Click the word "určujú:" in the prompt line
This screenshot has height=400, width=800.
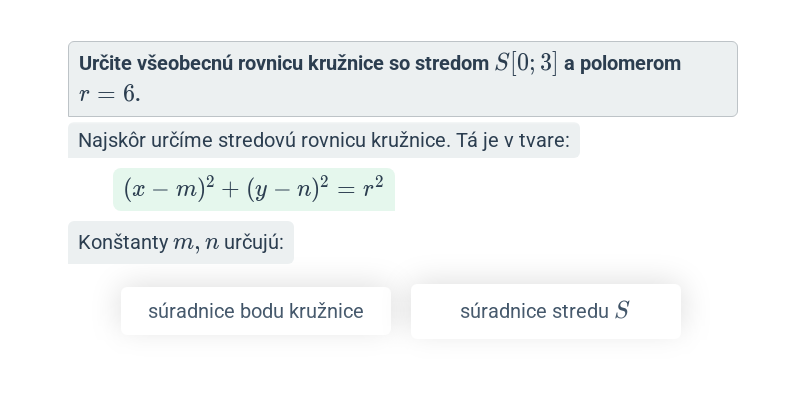(254, 243)
